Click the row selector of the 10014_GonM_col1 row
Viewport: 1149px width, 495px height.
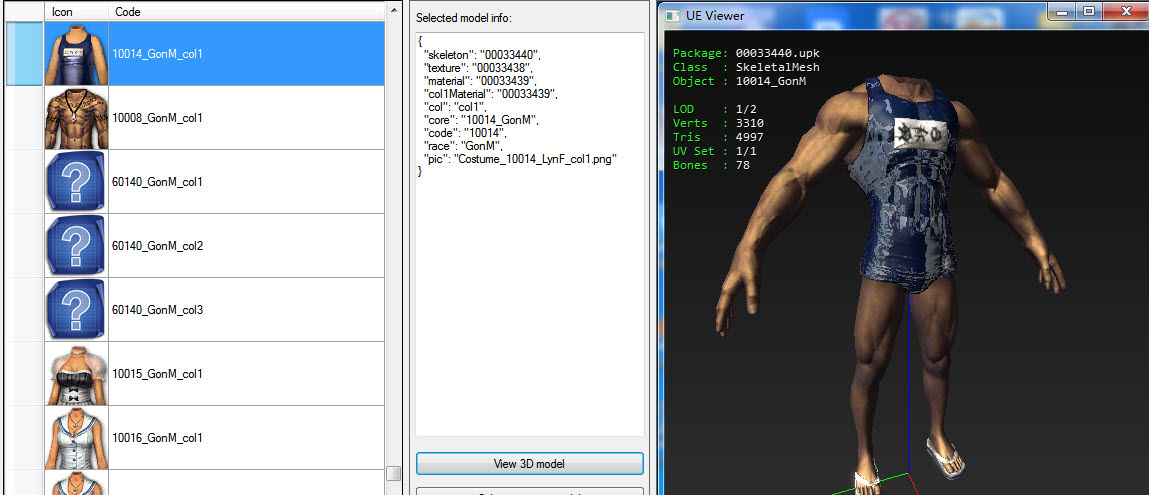24,53
